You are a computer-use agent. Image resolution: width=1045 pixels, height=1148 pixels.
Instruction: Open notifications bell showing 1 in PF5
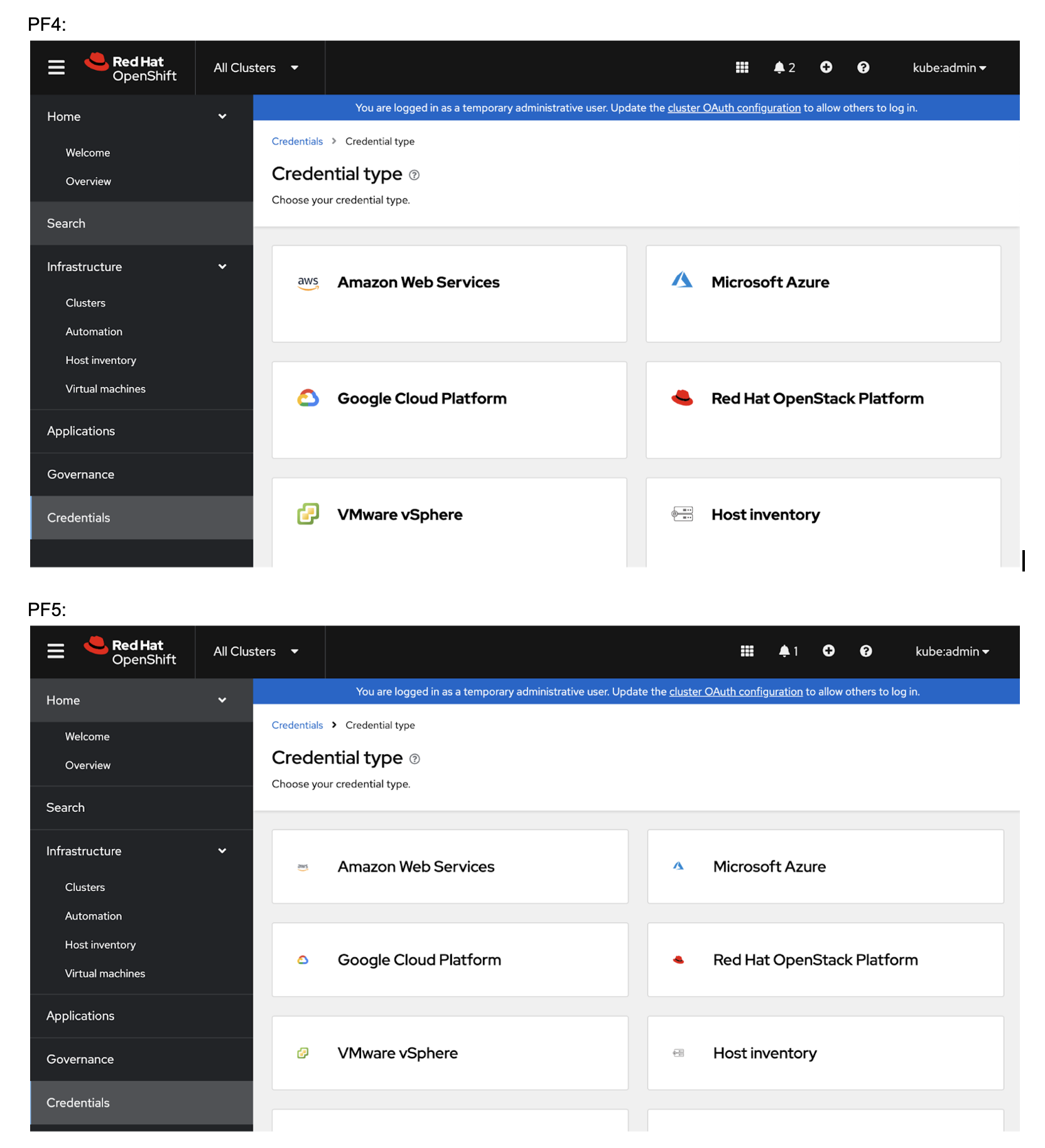coord(788,651)
